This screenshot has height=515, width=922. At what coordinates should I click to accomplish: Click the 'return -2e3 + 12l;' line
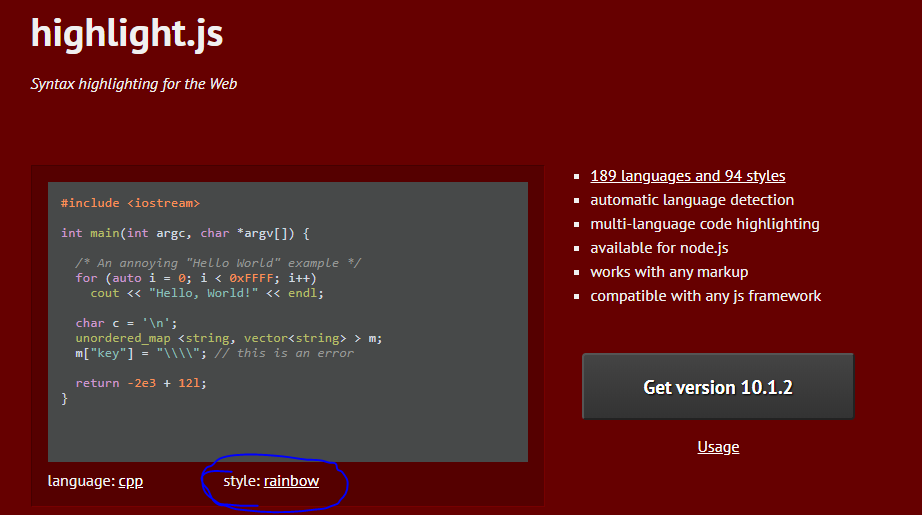pyautogui.click(x=141, y=383)
